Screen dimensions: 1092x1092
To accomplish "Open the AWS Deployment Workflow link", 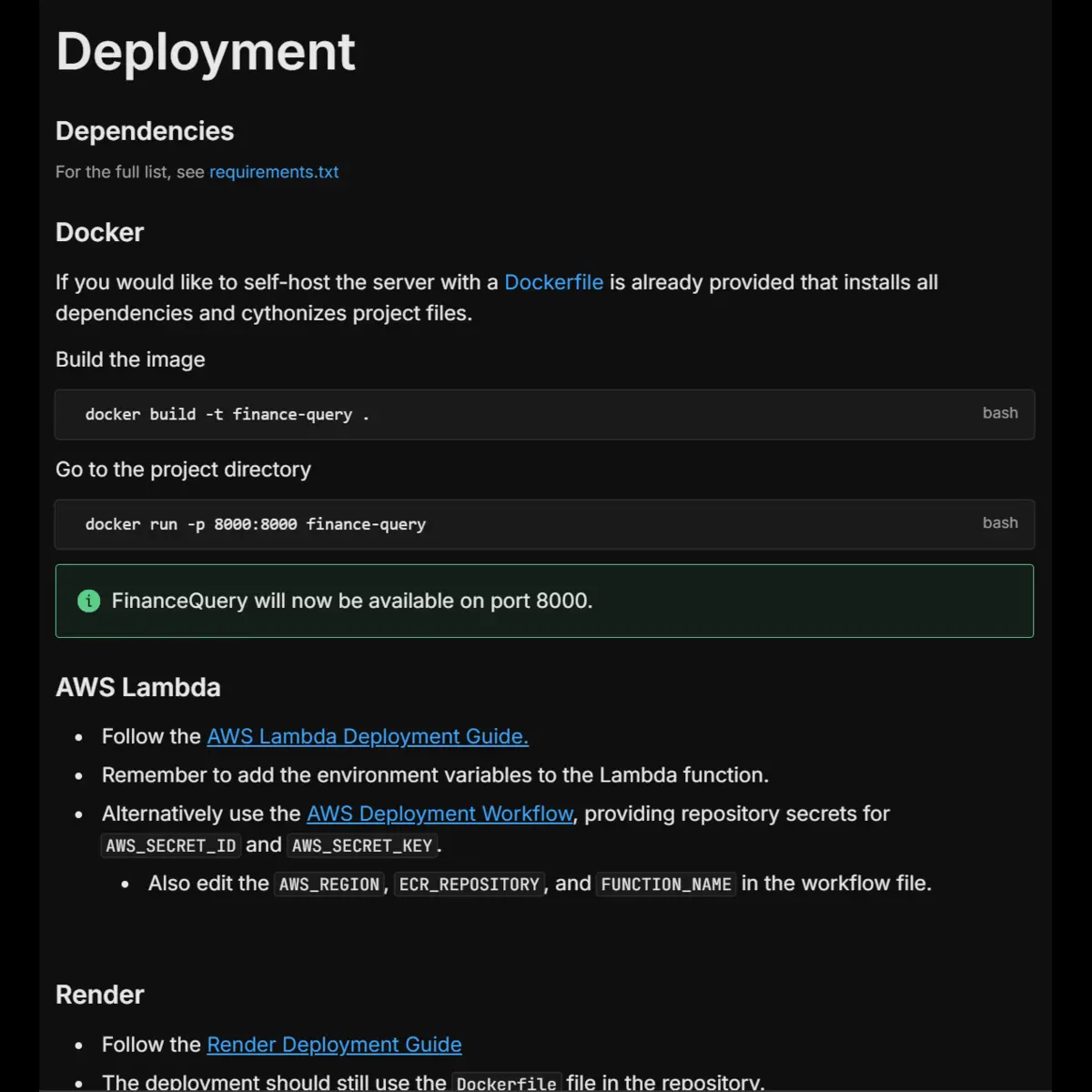I will tap(440, 814).
